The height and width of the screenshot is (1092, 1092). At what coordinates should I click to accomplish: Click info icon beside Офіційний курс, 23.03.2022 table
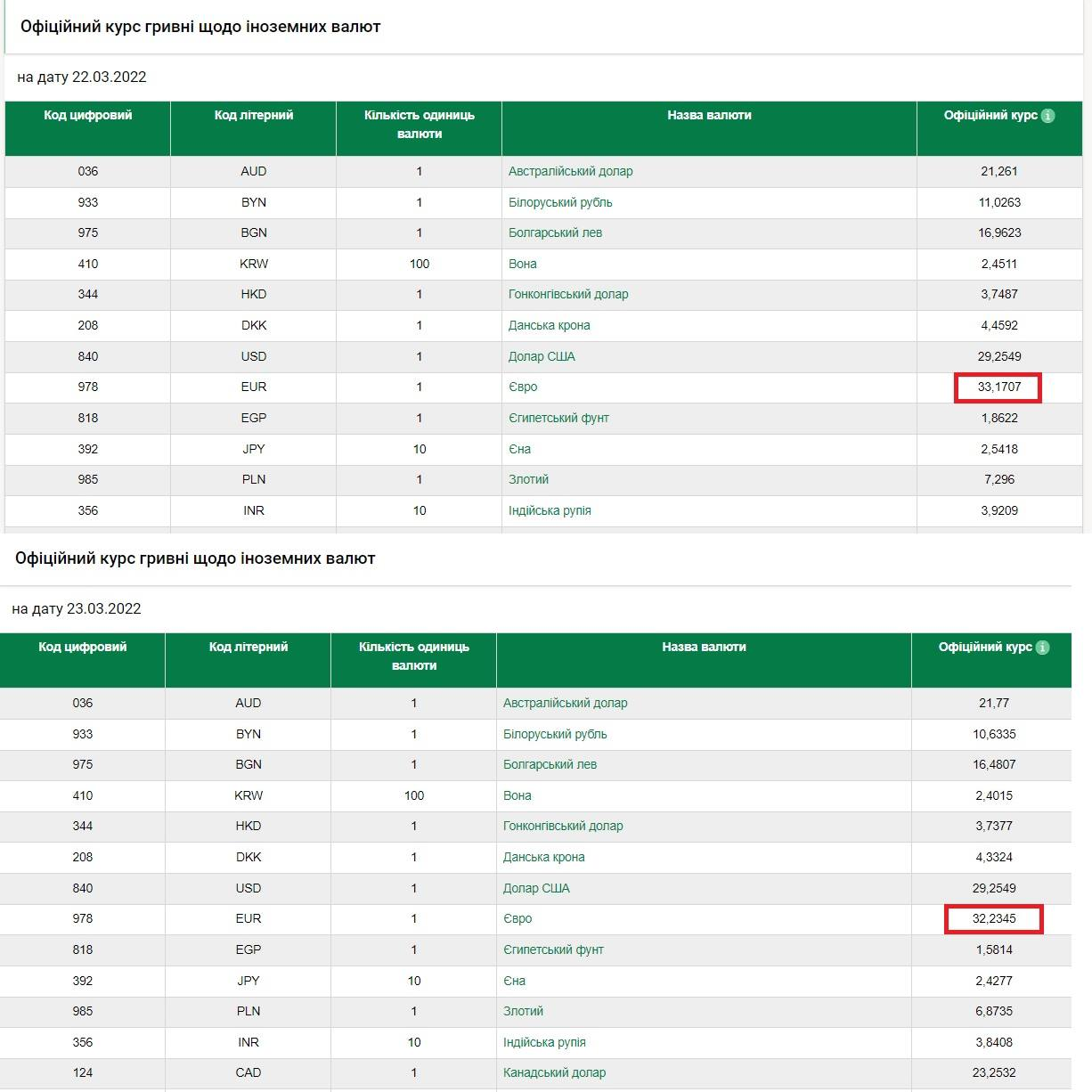click(x=1042, y=648)
